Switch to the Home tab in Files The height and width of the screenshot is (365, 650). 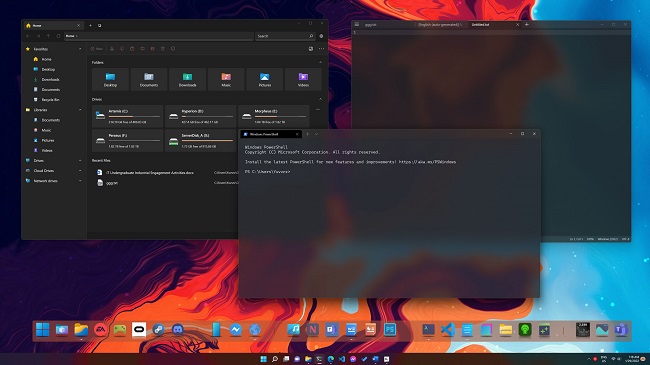pyautogui.click(x=53, y=25)
